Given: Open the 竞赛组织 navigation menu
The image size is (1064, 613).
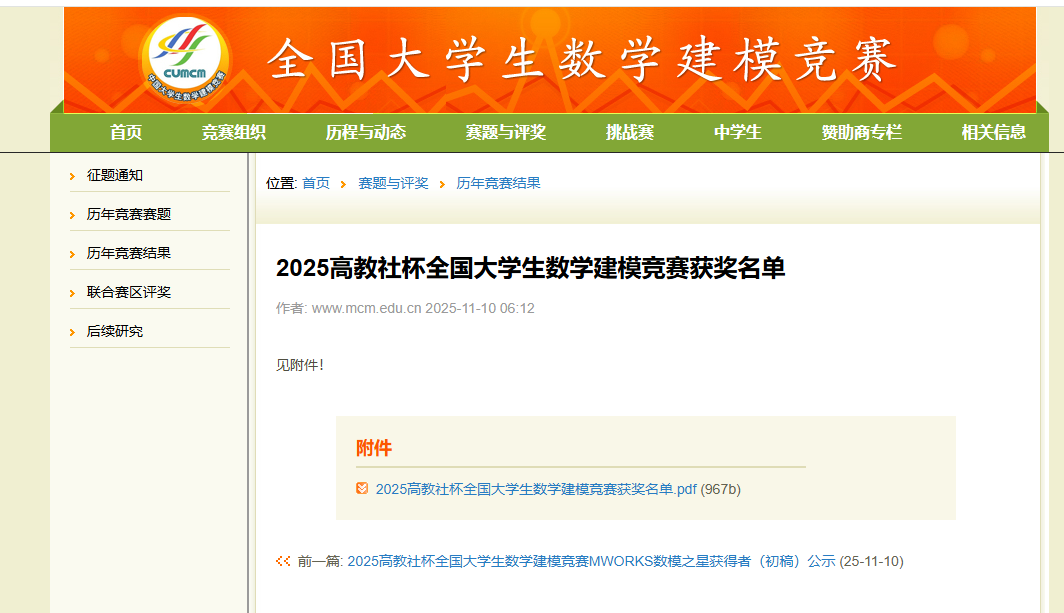Looking at the screenshot, I should [x=234, y=132].
